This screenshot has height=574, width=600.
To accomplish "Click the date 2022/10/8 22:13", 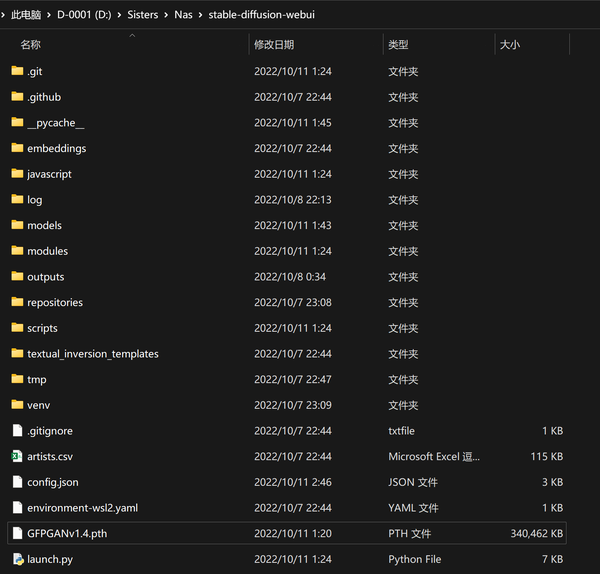I will pos(293,199).
